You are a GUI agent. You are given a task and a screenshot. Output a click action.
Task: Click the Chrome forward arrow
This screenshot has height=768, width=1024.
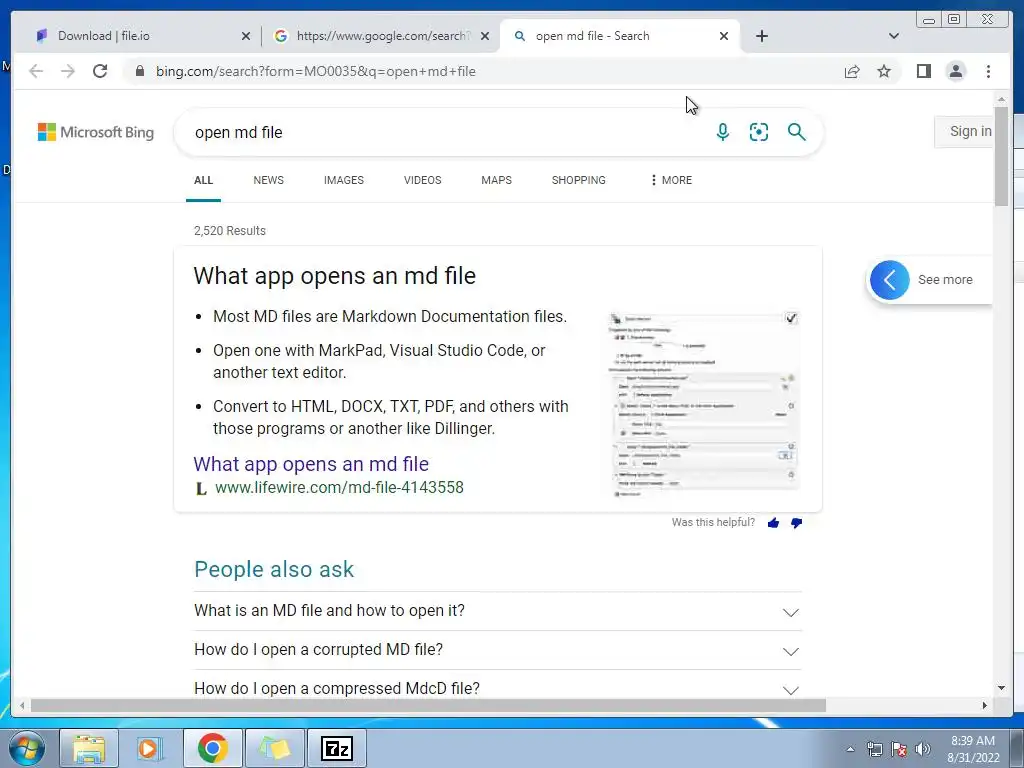pyautogui.click(x=68, y=71)
